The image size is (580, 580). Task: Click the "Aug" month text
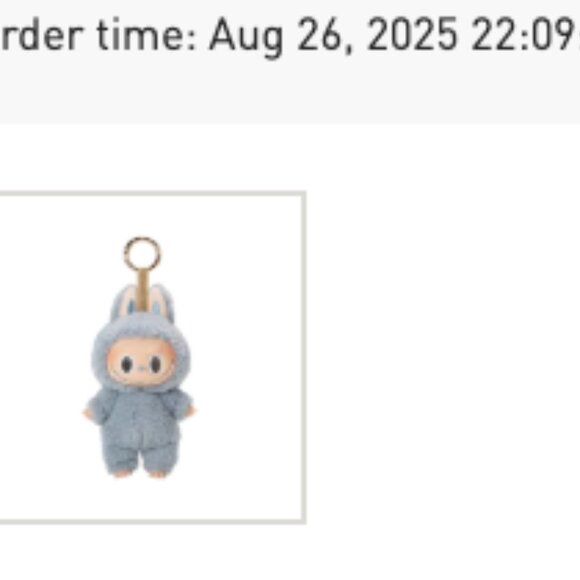[x=246, y=38]
